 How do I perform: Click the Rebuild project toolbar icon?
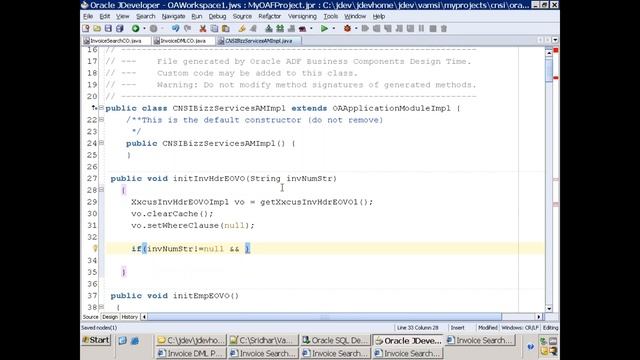(x=280, y=29)
